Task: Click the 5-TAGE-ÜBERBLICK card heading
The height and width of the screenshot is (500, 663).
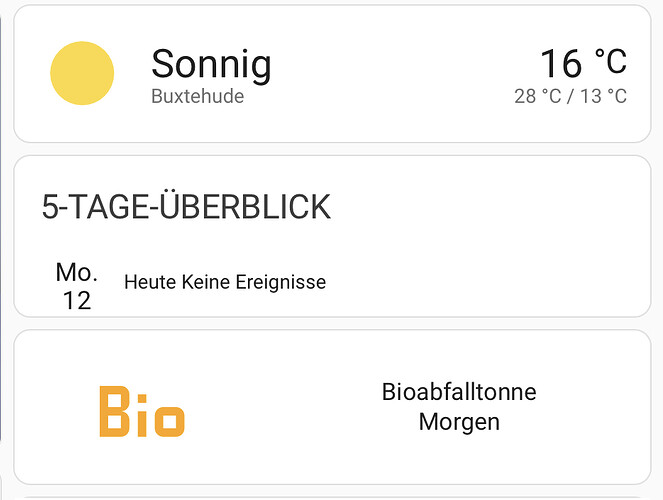Action: 186,207
